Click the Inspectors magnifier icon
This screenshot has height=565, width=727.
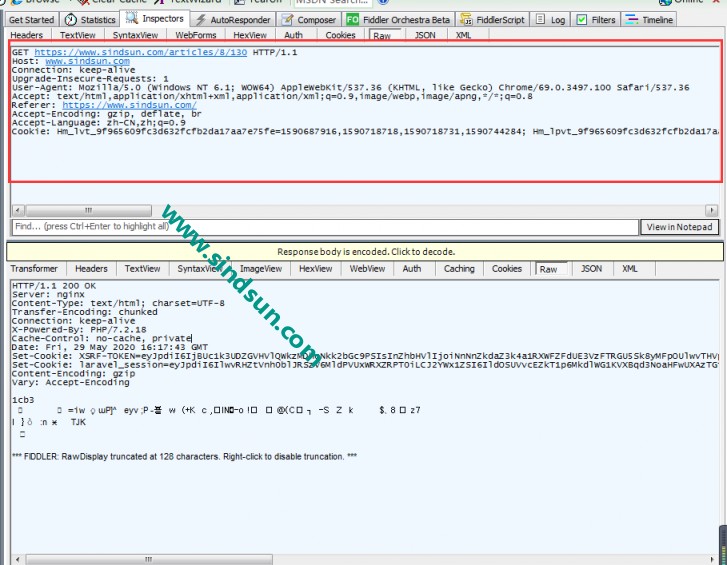132,19
